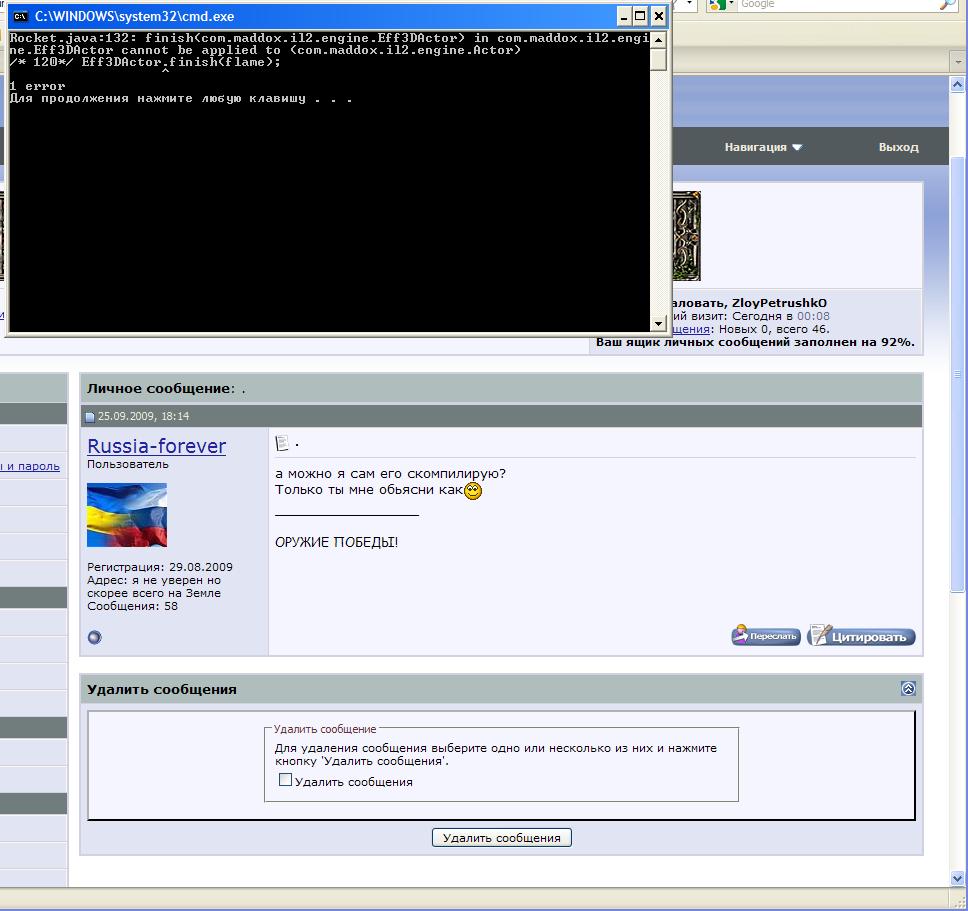
Task: Click the Сообщения: 58 post count
Action: click(132, 606)
